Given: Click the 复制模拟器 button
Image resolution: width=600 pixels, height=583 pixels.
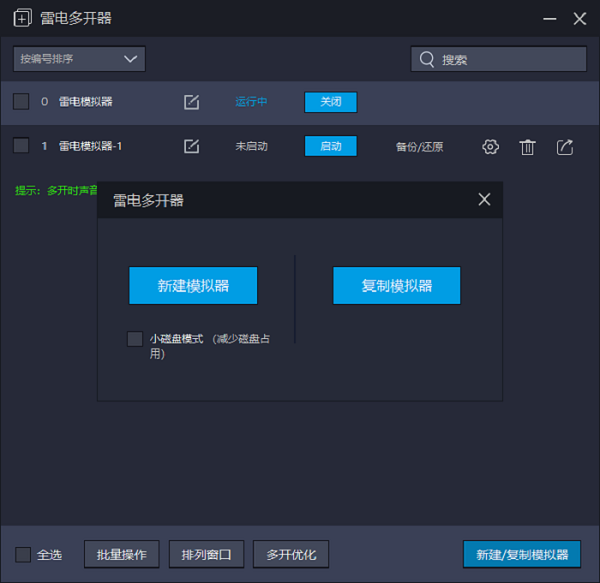Looking at the screenshot, I should [396, 285].
